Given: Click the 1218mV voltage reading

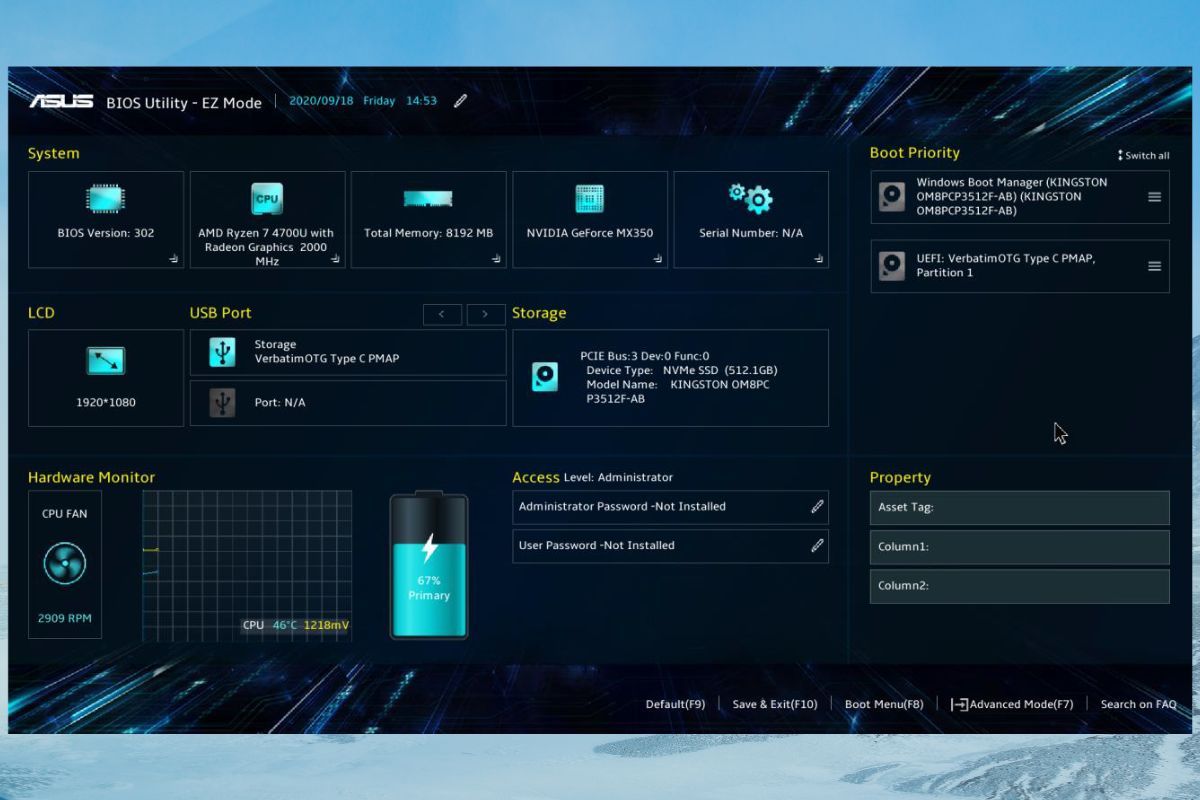Looking at the screenshot, I should (x=327, y=626).
